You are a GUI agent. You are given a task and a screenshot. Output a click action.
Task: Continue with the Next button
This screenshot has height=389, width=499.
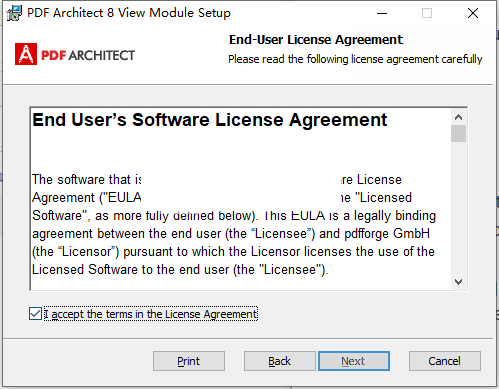click(354, 361)
